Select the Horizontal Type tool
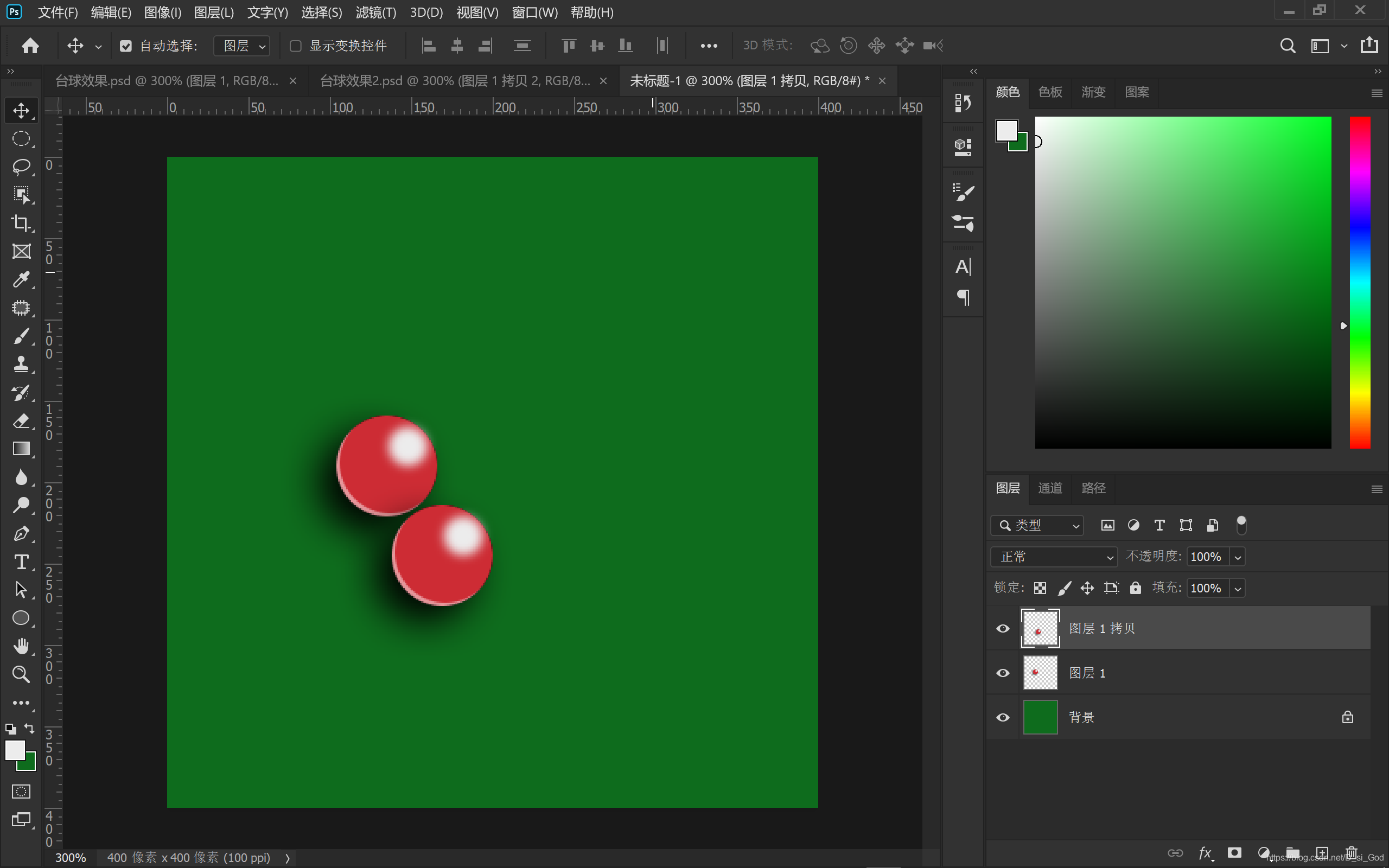The width and height of the screenshot is (1389, 868). pos(21,561)
